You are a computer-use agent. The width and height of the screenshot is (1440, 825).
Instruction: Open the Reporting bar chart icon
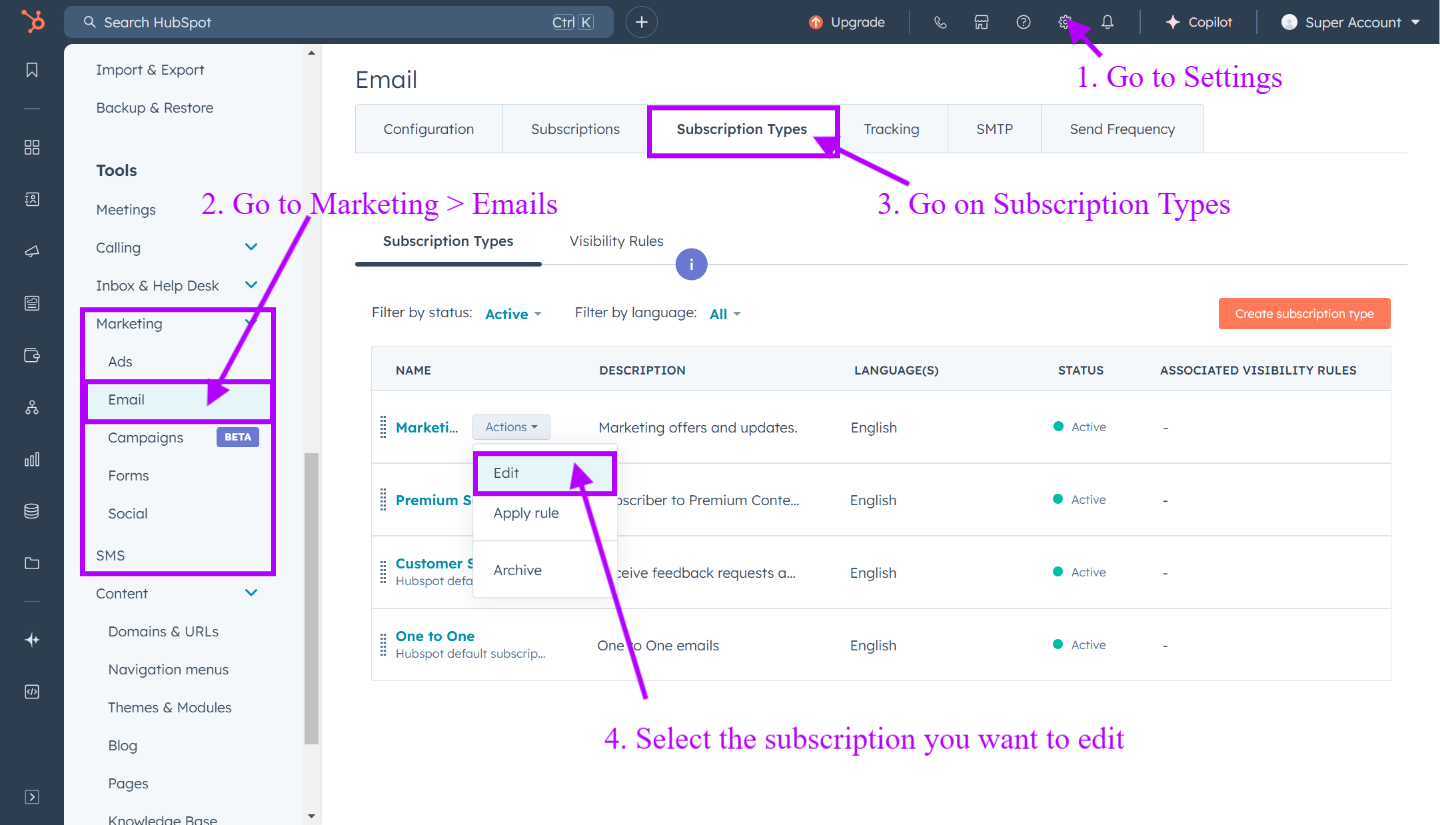(32, 459)
